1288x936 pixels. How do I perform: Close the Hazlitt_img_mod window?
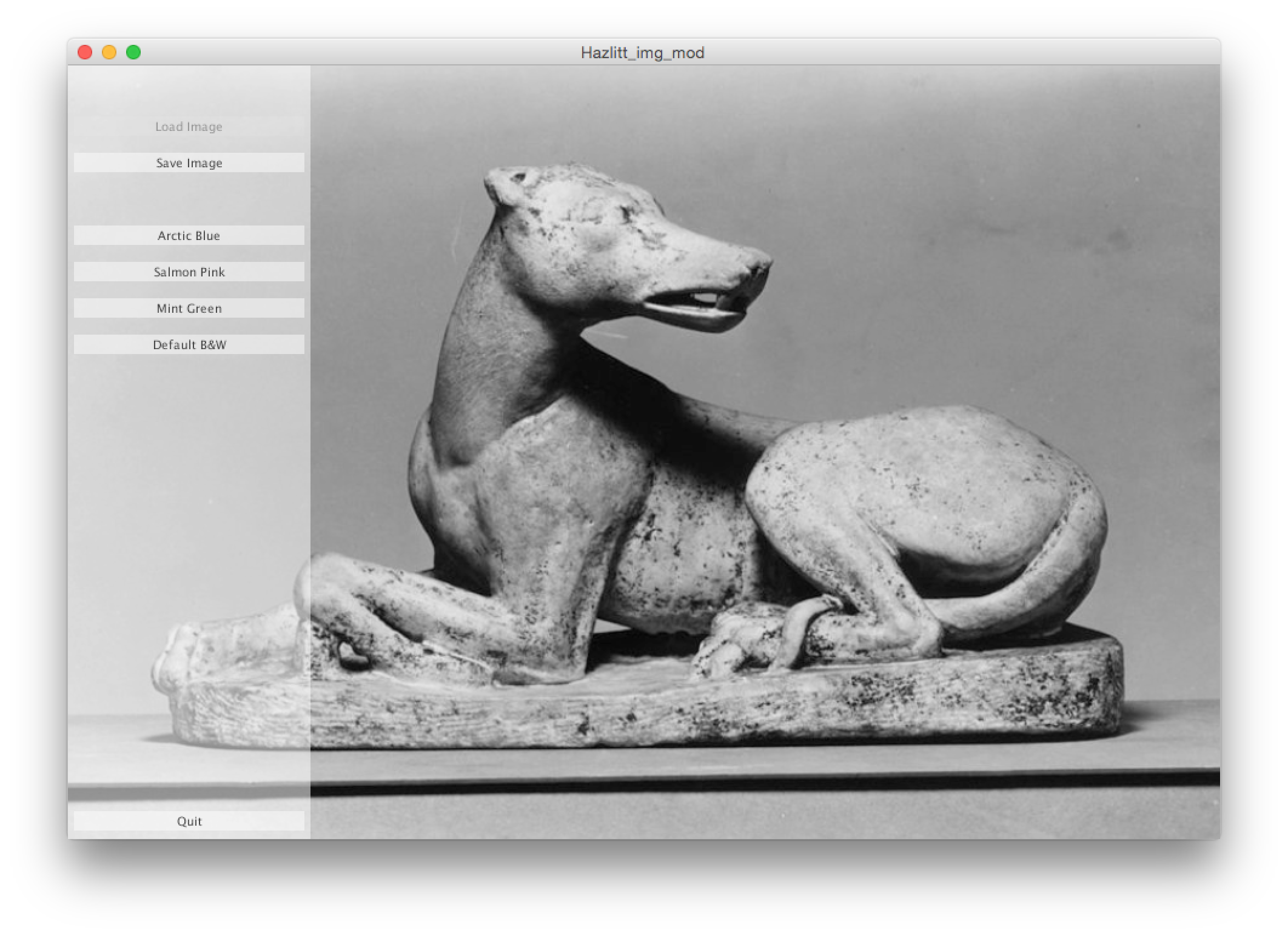pos(85,53)
